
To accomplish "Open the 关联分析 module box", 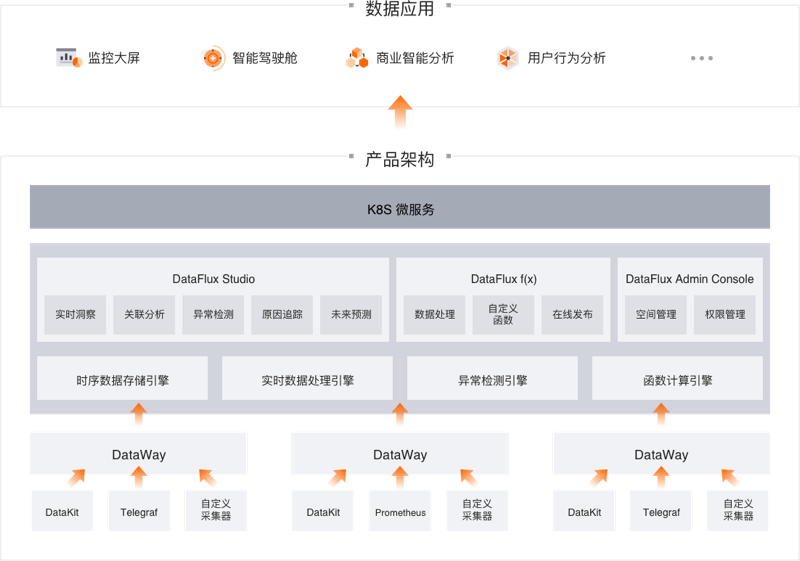I will pyautogui.click(x=144, y=315).
